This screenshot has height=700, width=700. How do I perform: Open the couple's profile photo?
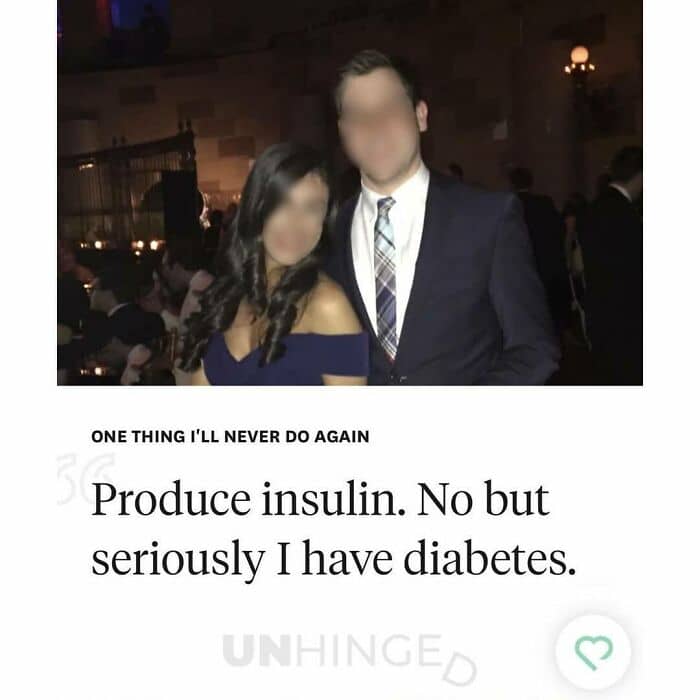pos(350,192)
